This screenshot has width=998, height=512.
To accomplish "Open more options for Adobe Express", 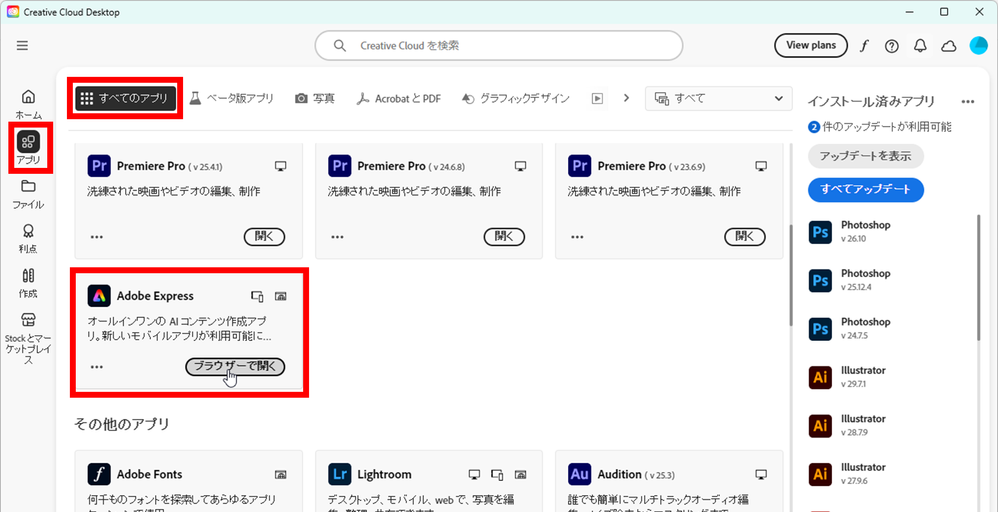I will point(97,367).
